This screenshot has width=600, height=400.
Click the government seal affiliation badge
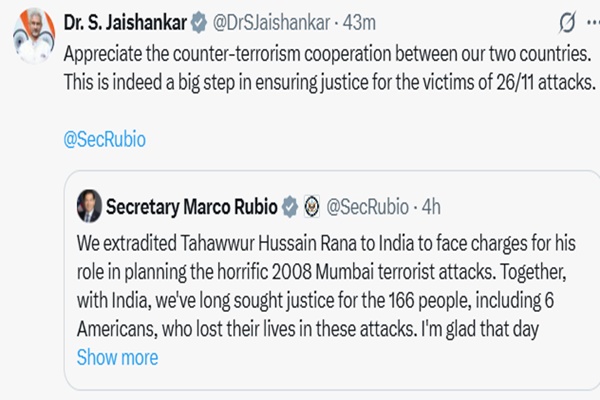tap(312, 208)
